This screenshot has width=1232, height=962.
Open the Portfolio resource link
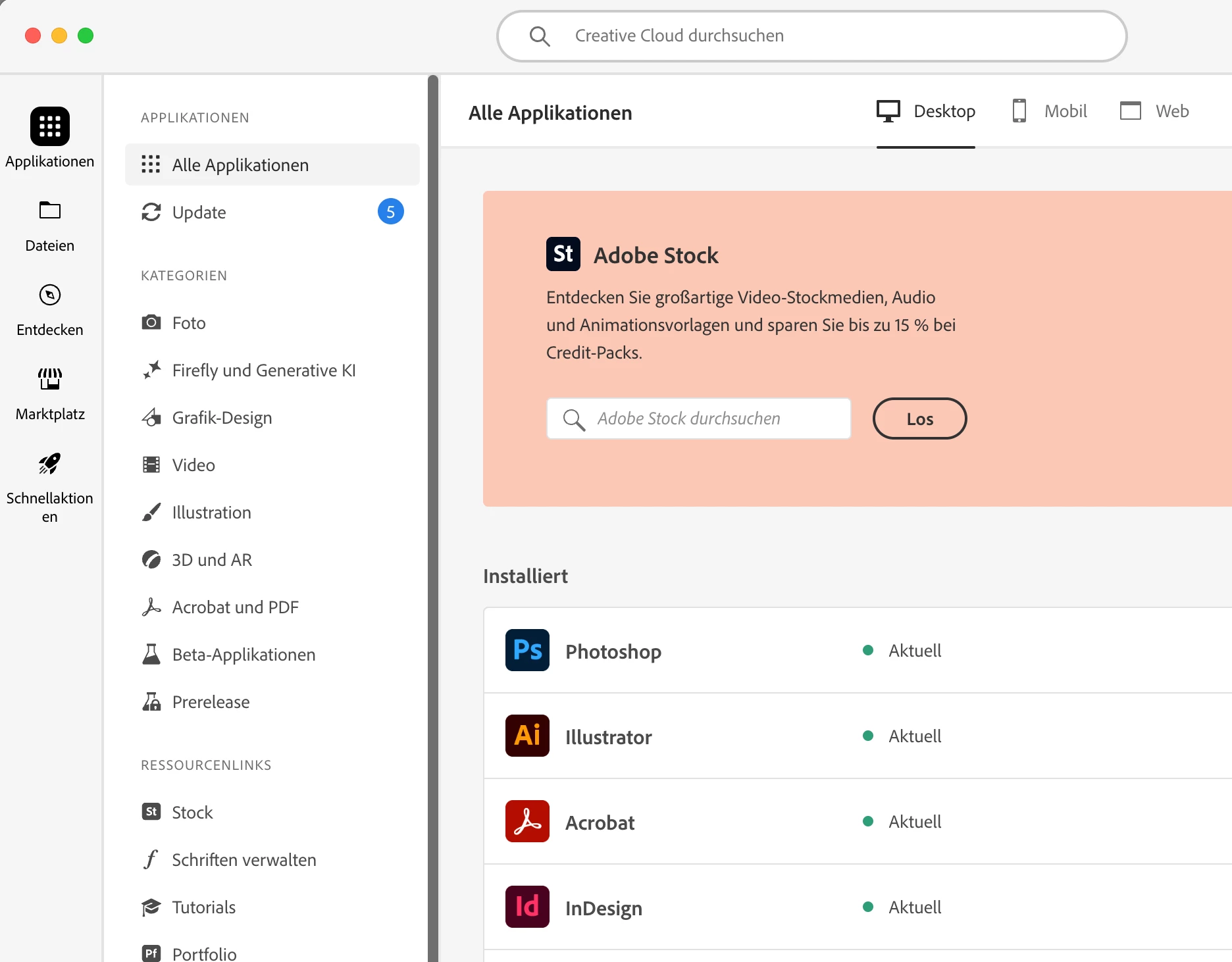click(272, 953)
